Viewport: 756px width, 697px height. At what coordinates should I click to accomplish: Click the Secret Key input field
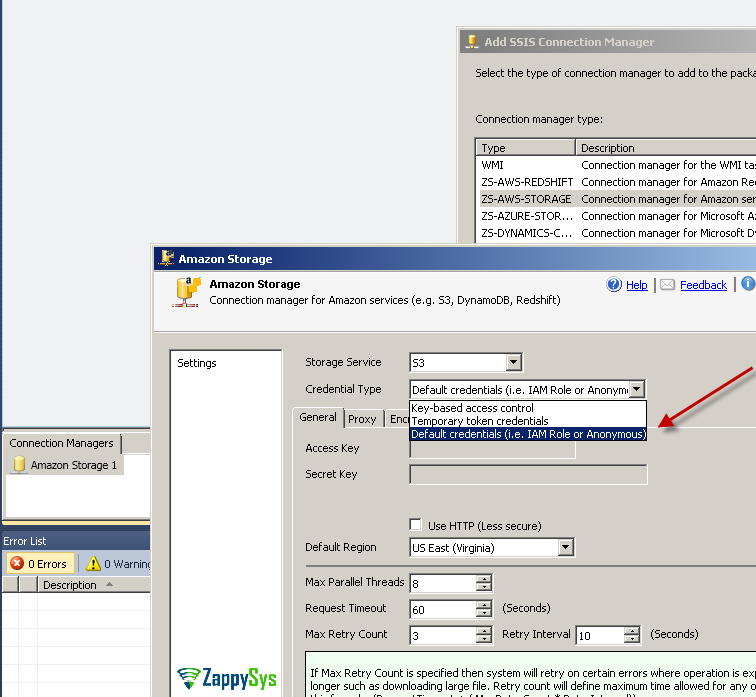click(x=528, y=474)
